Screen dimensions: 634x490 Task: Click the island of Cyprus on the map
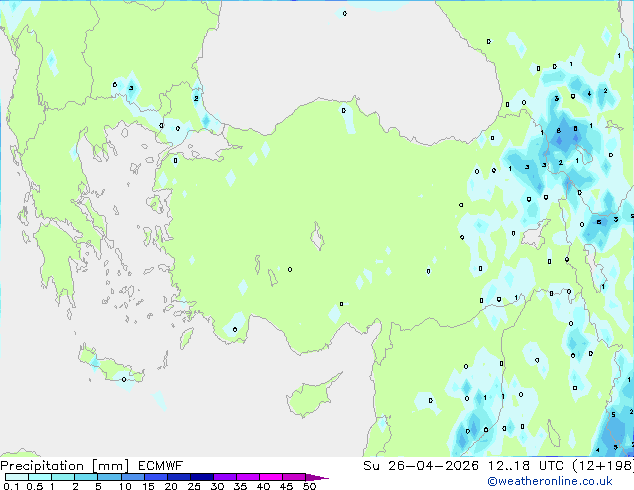[309, 396]
